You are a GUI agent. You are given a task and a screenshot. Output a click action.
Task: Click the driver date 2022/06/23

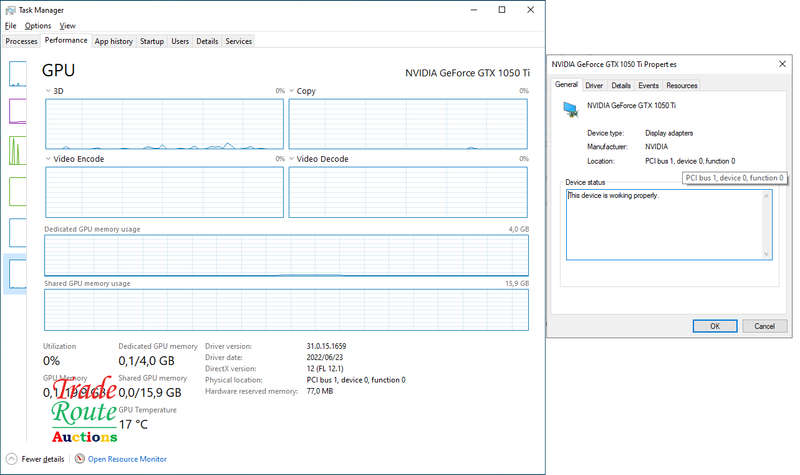click(x=324, y=357)
